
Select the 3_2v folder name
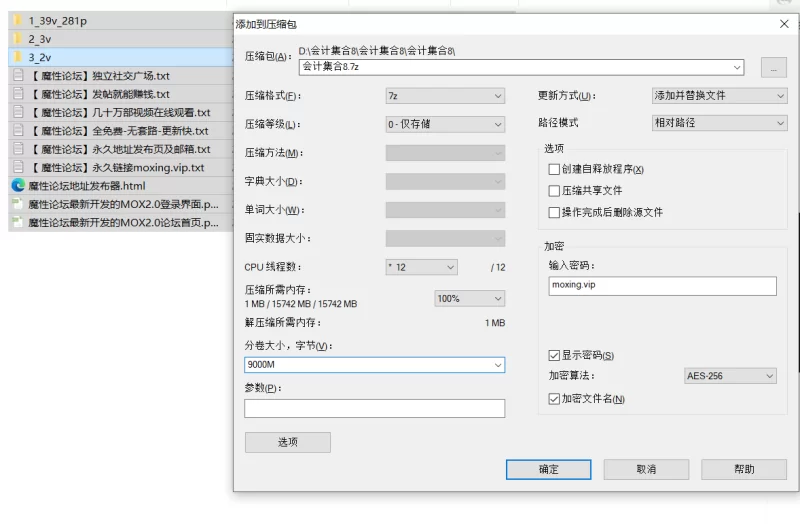point(40,58)
